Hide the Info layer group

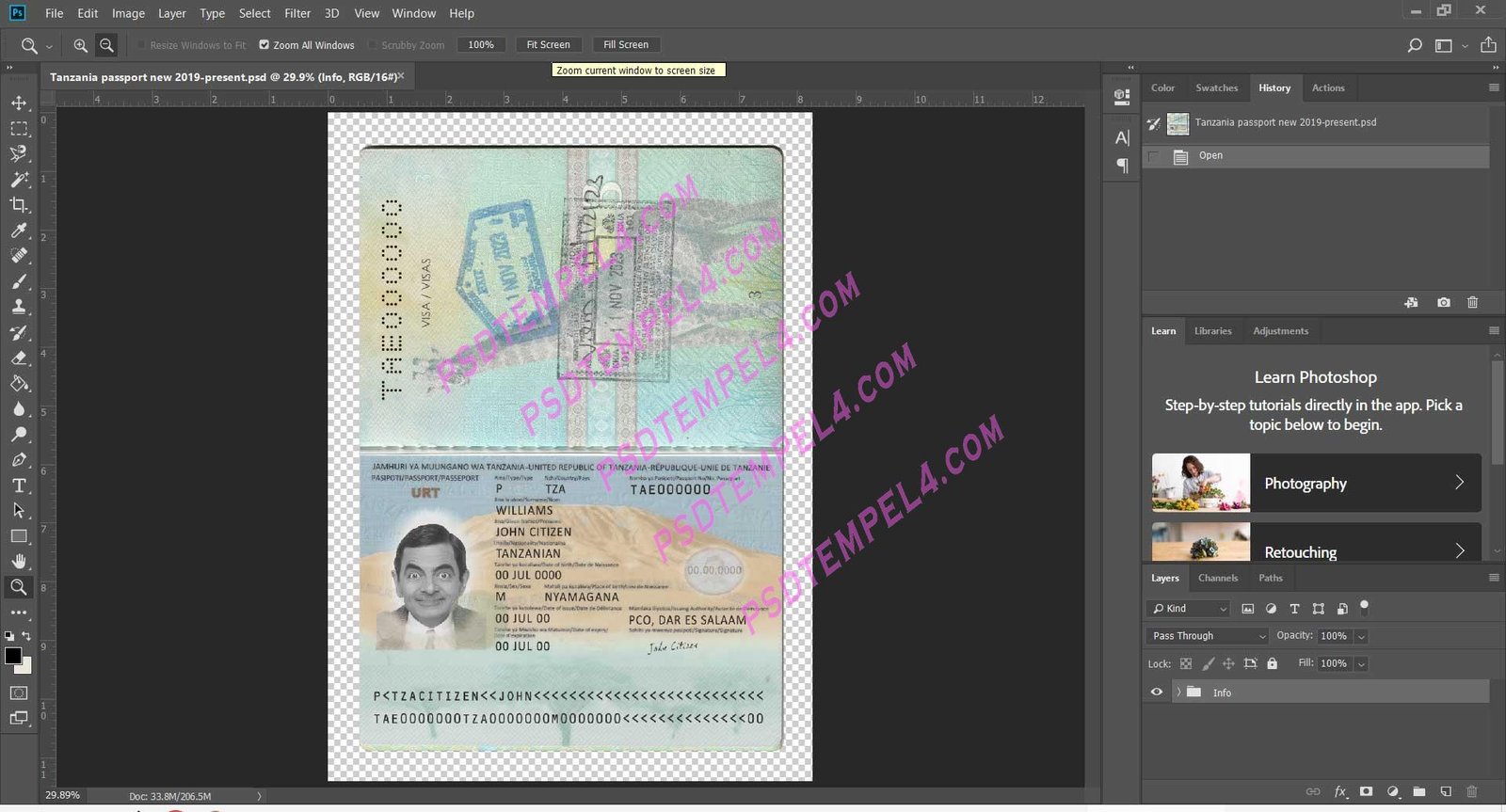(x=1157, y=693)
